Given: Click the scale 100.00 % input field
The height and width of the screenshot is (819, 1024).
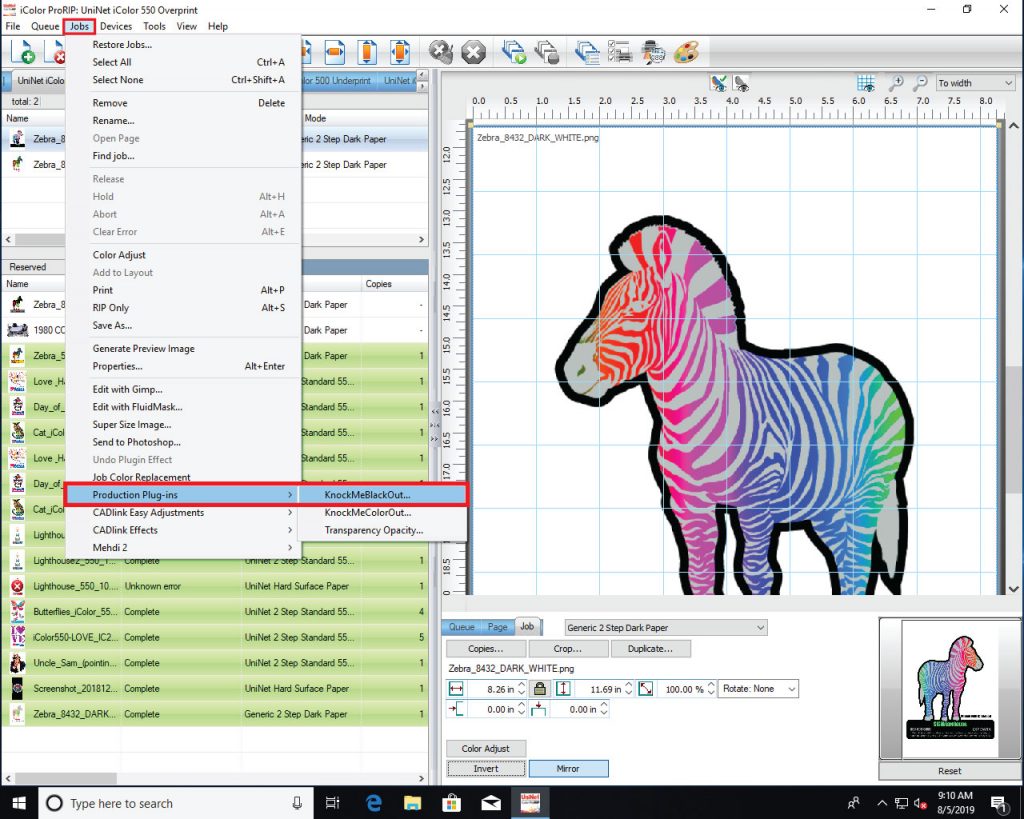Looking at the screenshot, I should coord(681,689).
